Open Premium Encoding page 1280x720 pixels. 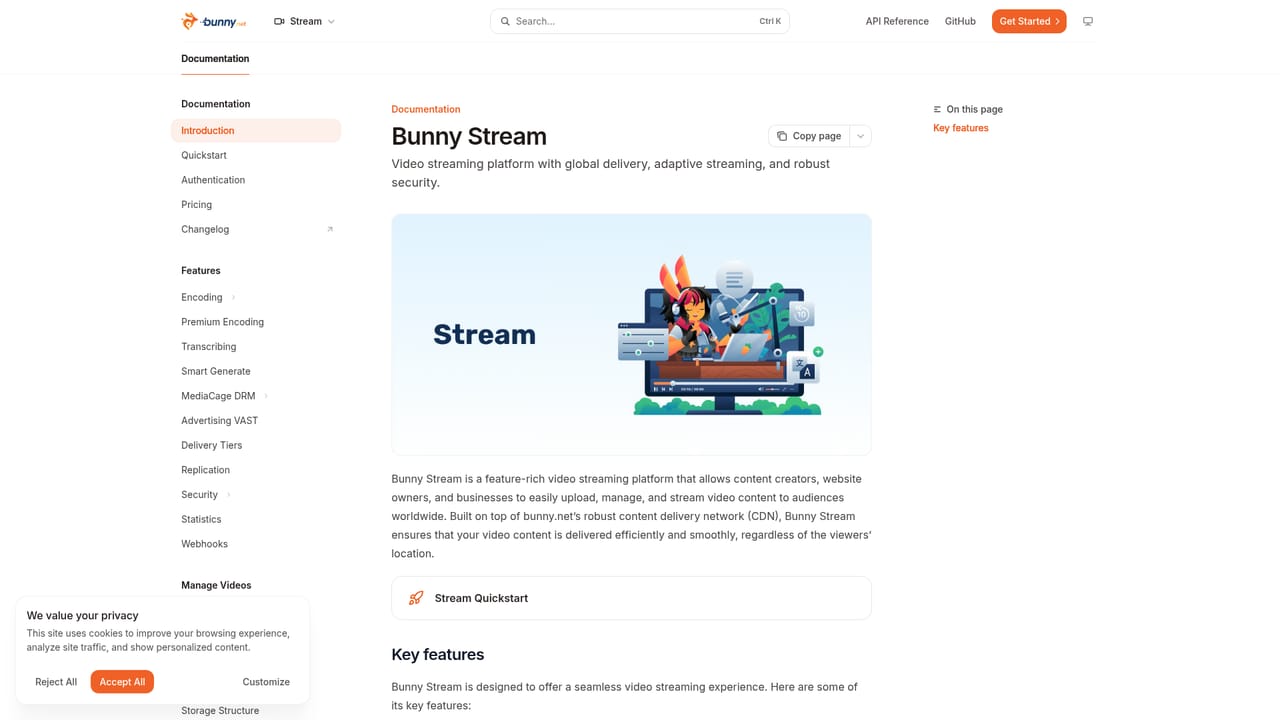coord(256,322)
